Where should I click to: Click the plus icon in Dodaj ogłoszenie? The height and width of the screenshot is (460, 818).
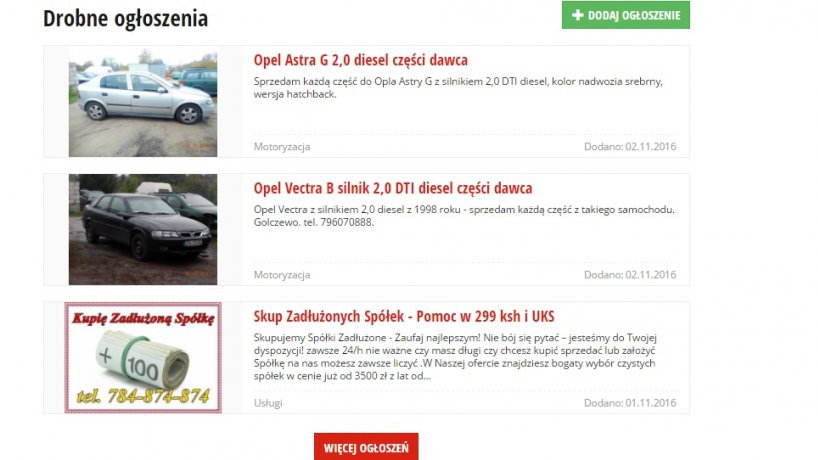coord(578,15)
